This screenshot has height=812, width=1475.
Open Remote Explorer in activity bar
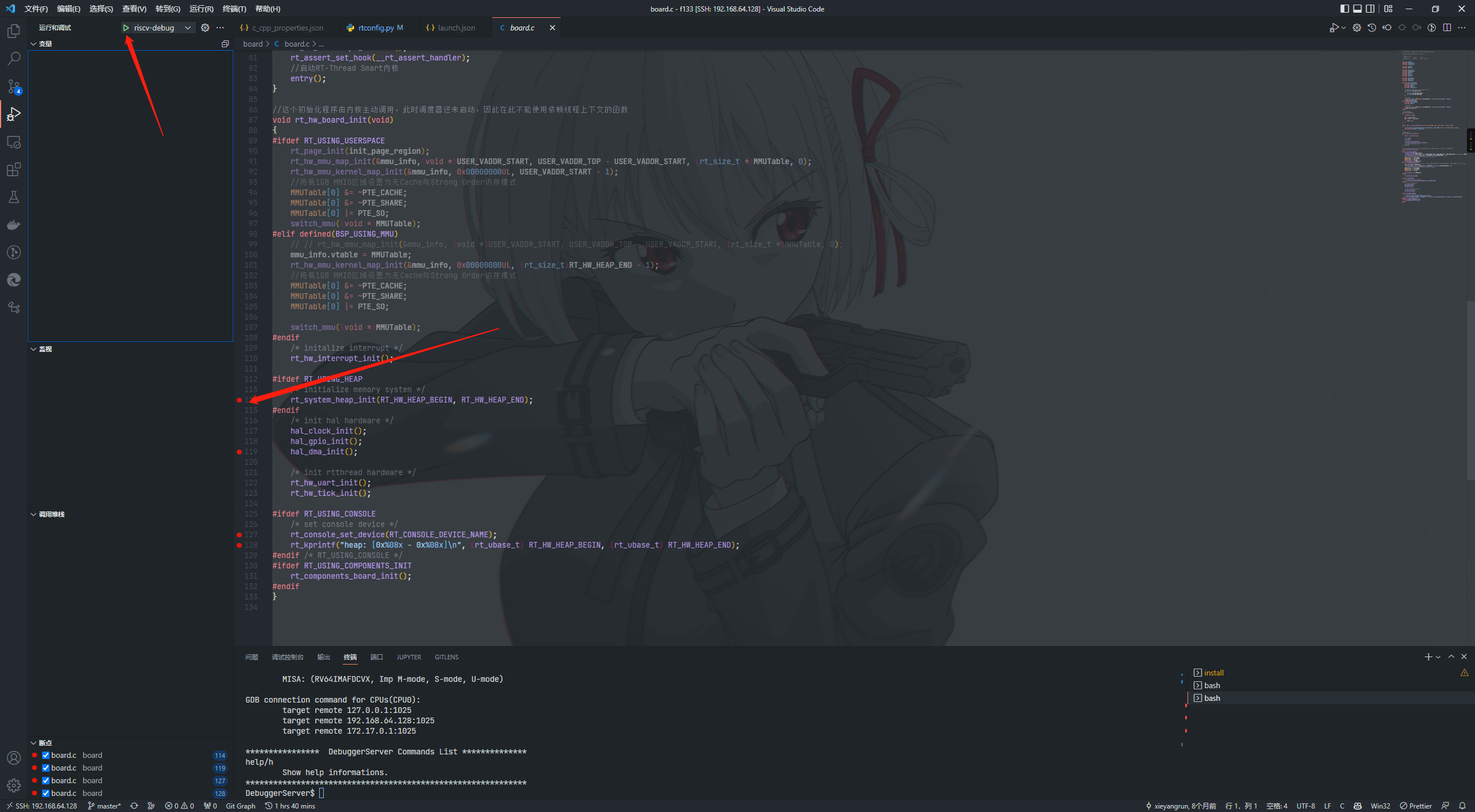tap(14, 142)
